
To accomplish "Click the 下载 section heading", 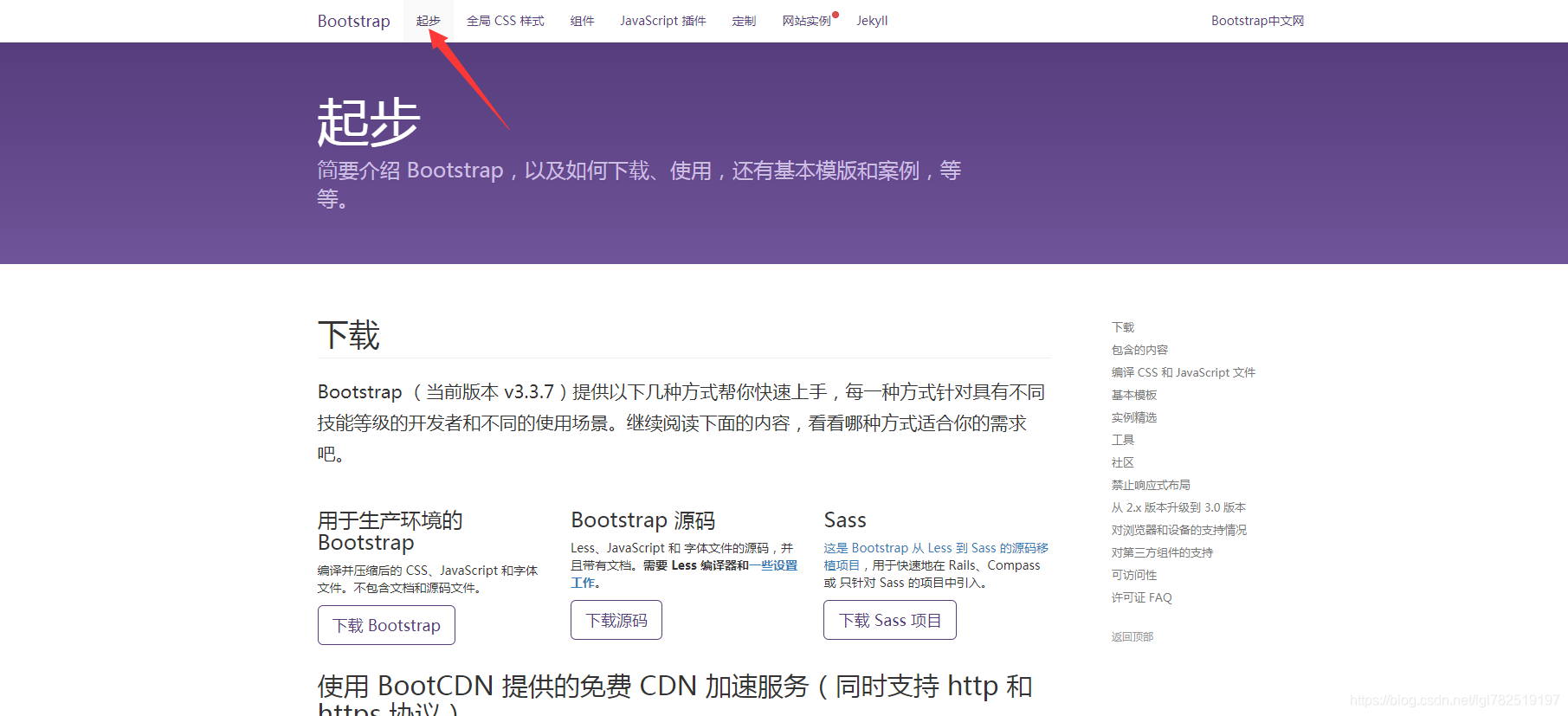I will [349, 335].
